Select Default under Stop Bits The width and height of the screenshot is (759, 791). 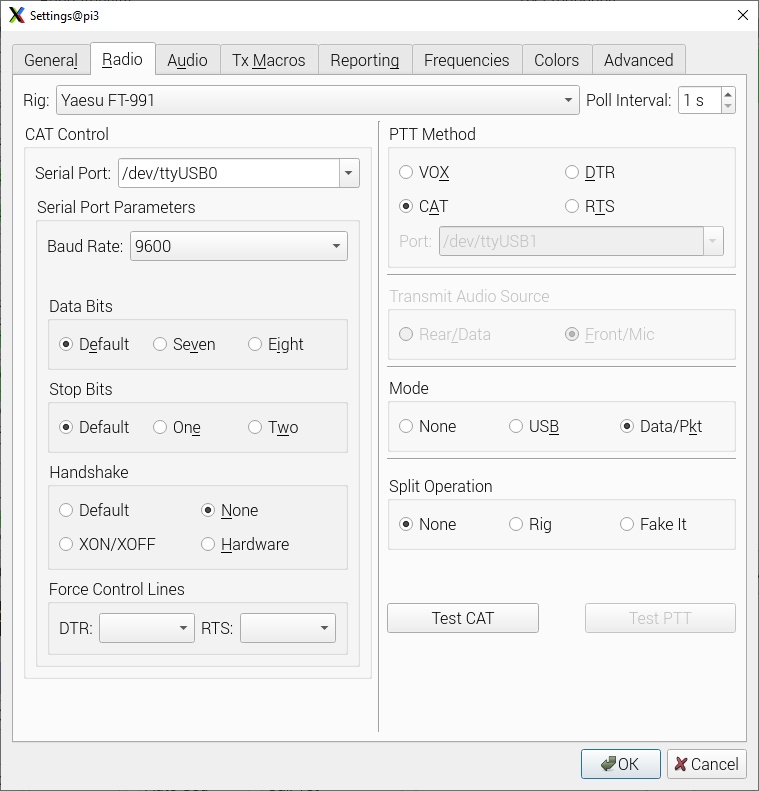(94, 427)
